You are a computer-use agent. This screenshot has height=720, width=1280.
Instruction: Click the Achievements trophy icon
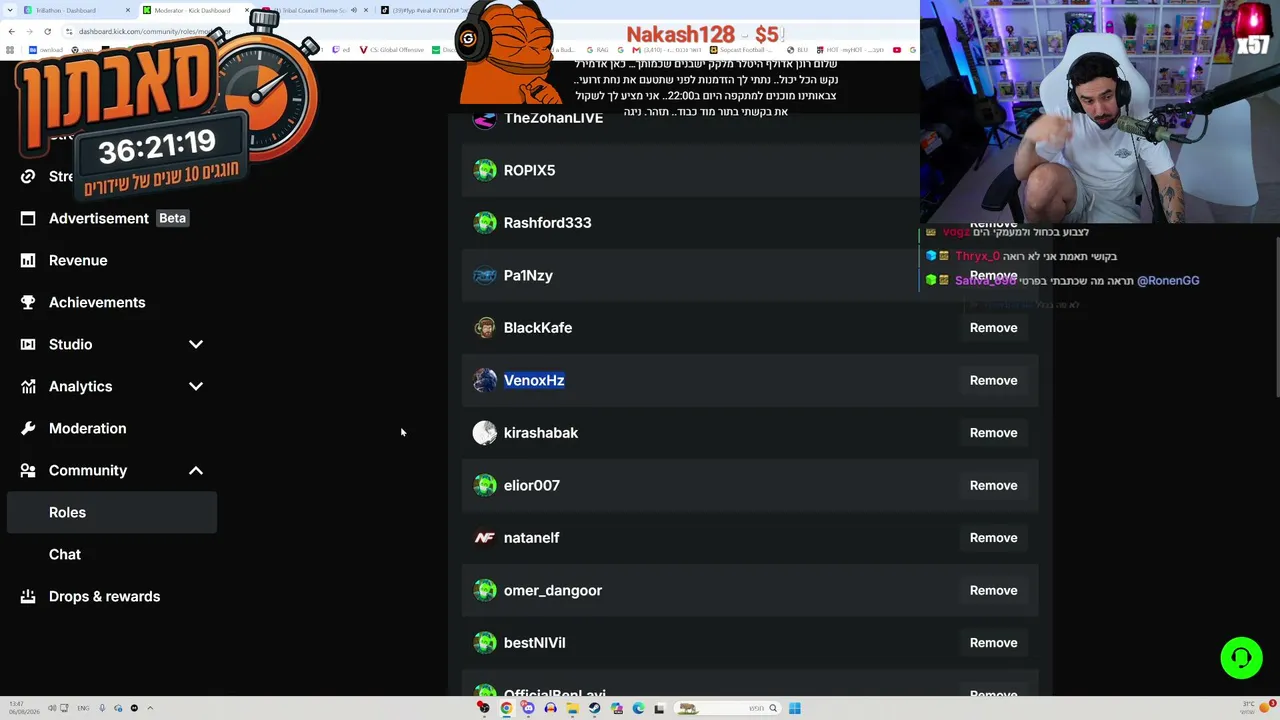[28, 302]
